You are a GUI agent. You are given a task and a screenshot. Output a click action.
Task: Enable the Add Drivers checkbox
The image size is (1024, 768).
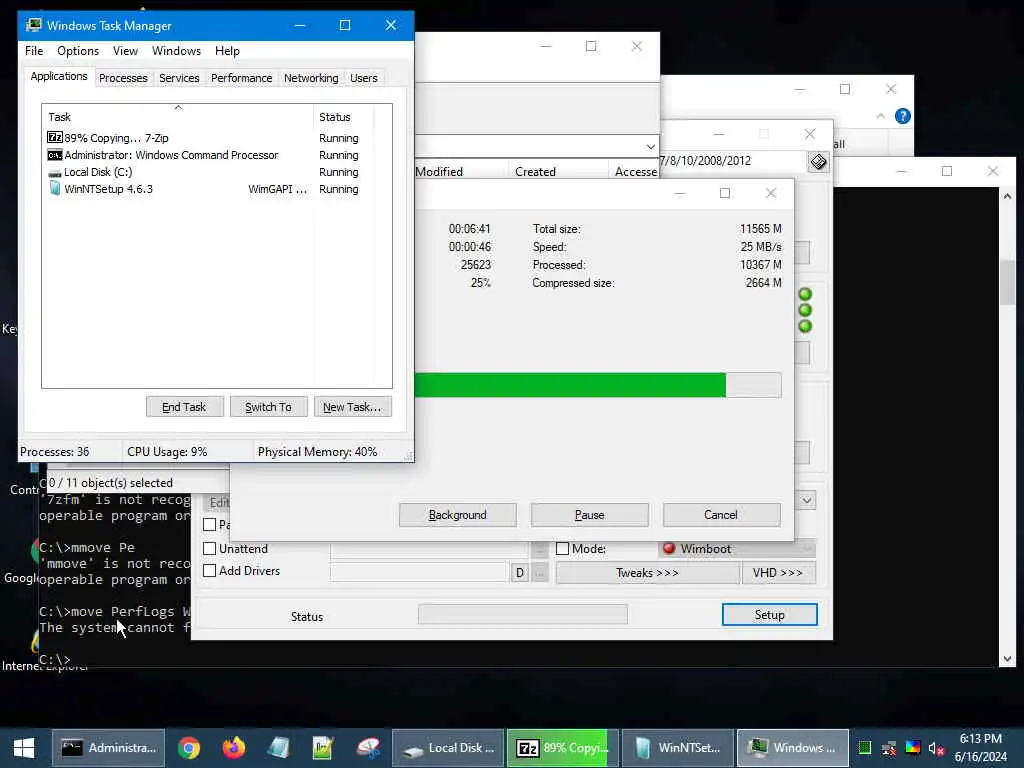click(x=210, y=571)
